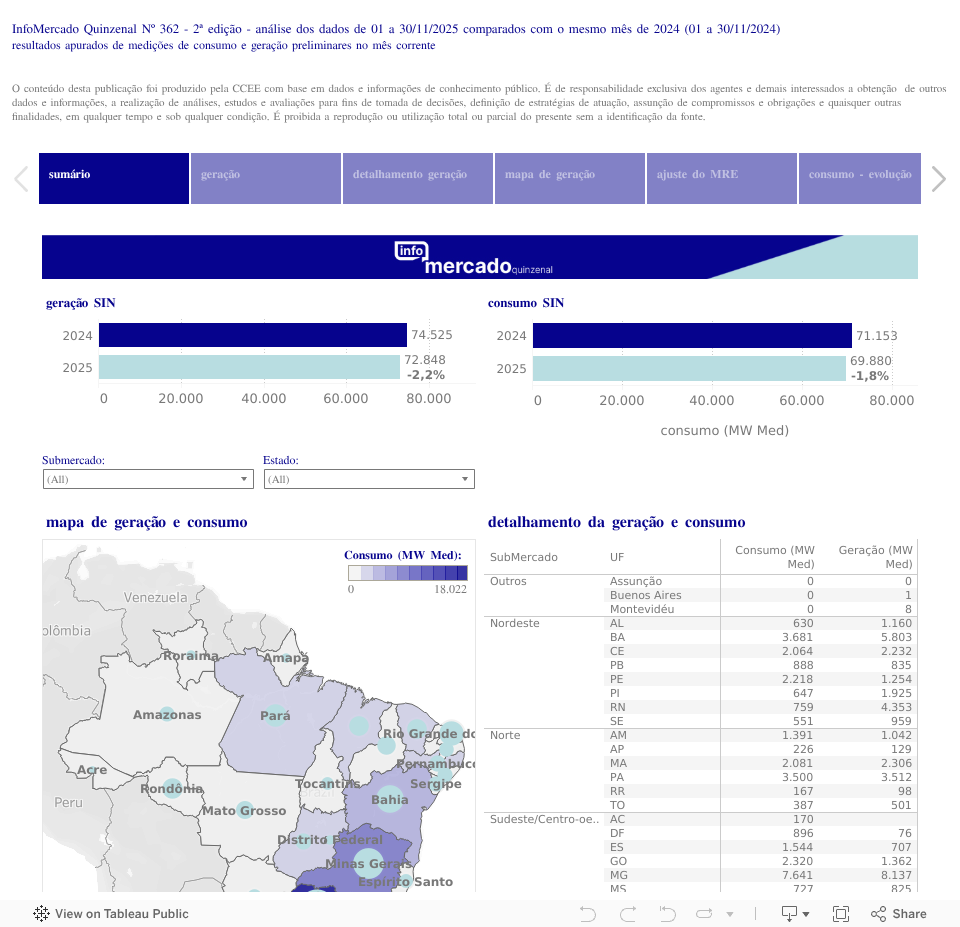Click the Redo icon in Tableau toolbar

[627, 913]
